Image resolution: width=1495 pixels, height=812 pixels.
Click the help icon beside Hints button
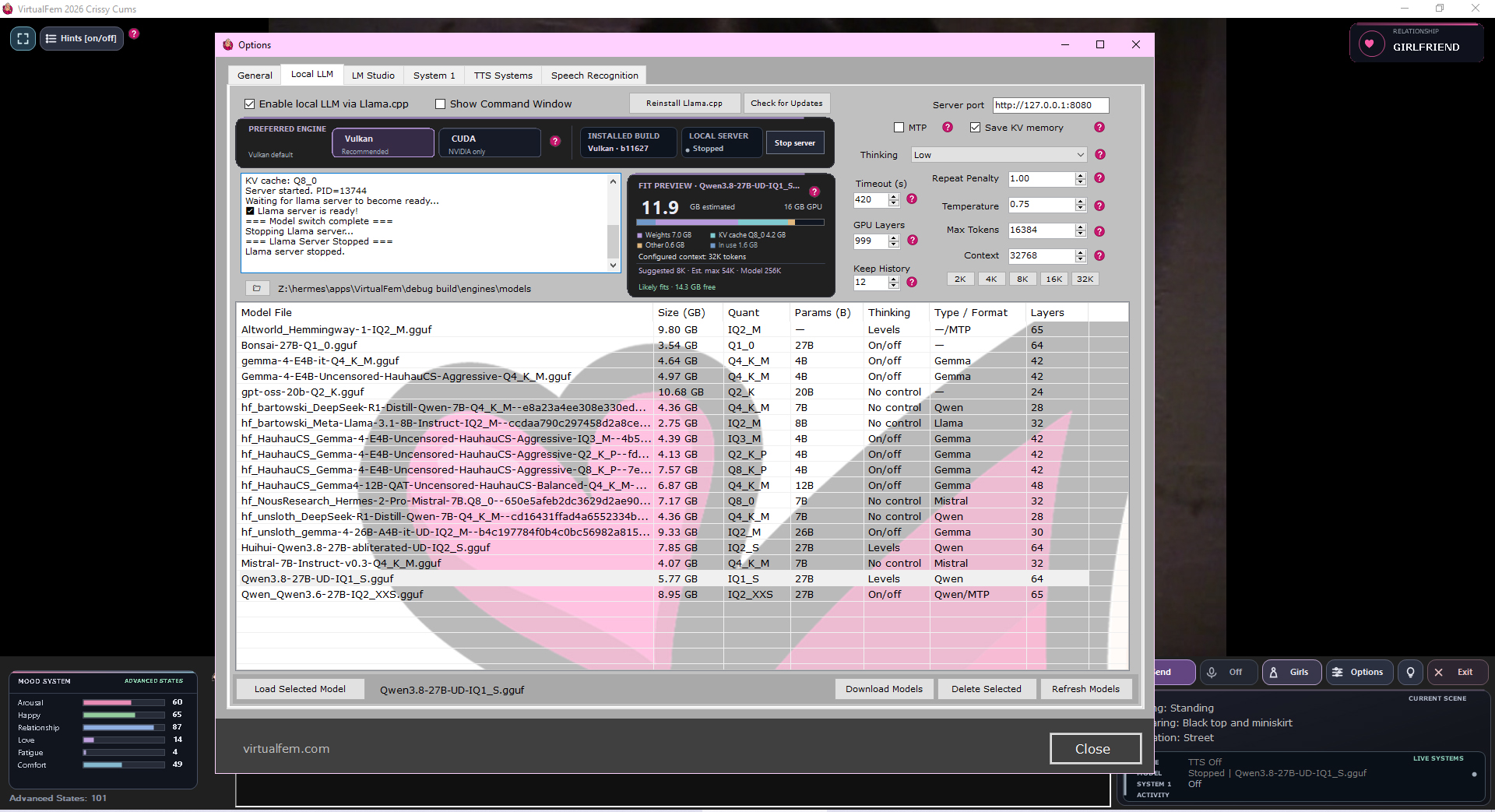(134, 34)
